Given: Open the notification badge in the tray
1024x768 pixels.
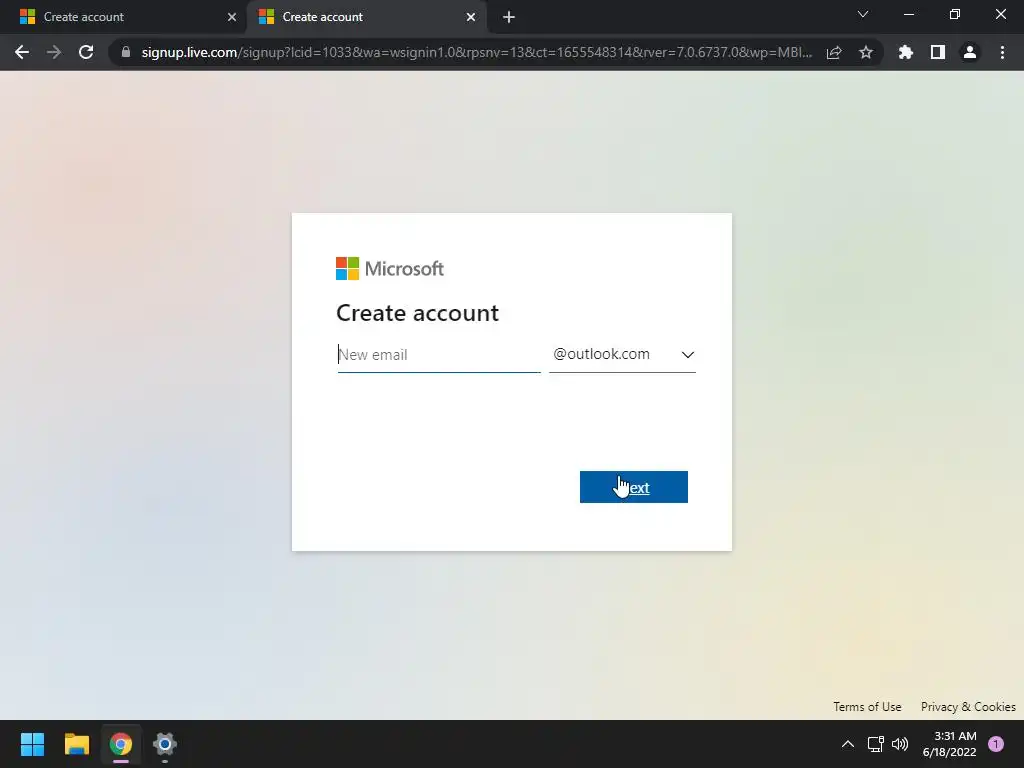Looking at the screenshot, I should 996,744.
